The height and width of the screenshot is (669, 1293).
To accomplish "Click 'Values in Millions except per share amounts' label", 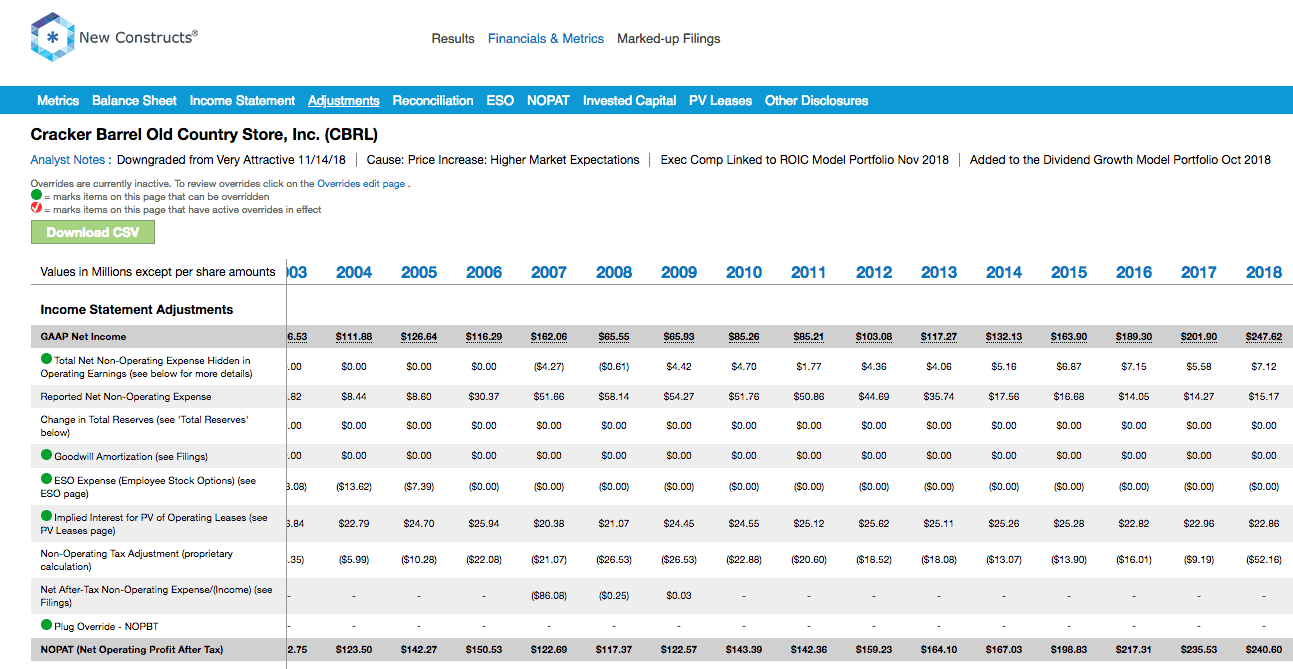I will (x=158, y=272).
